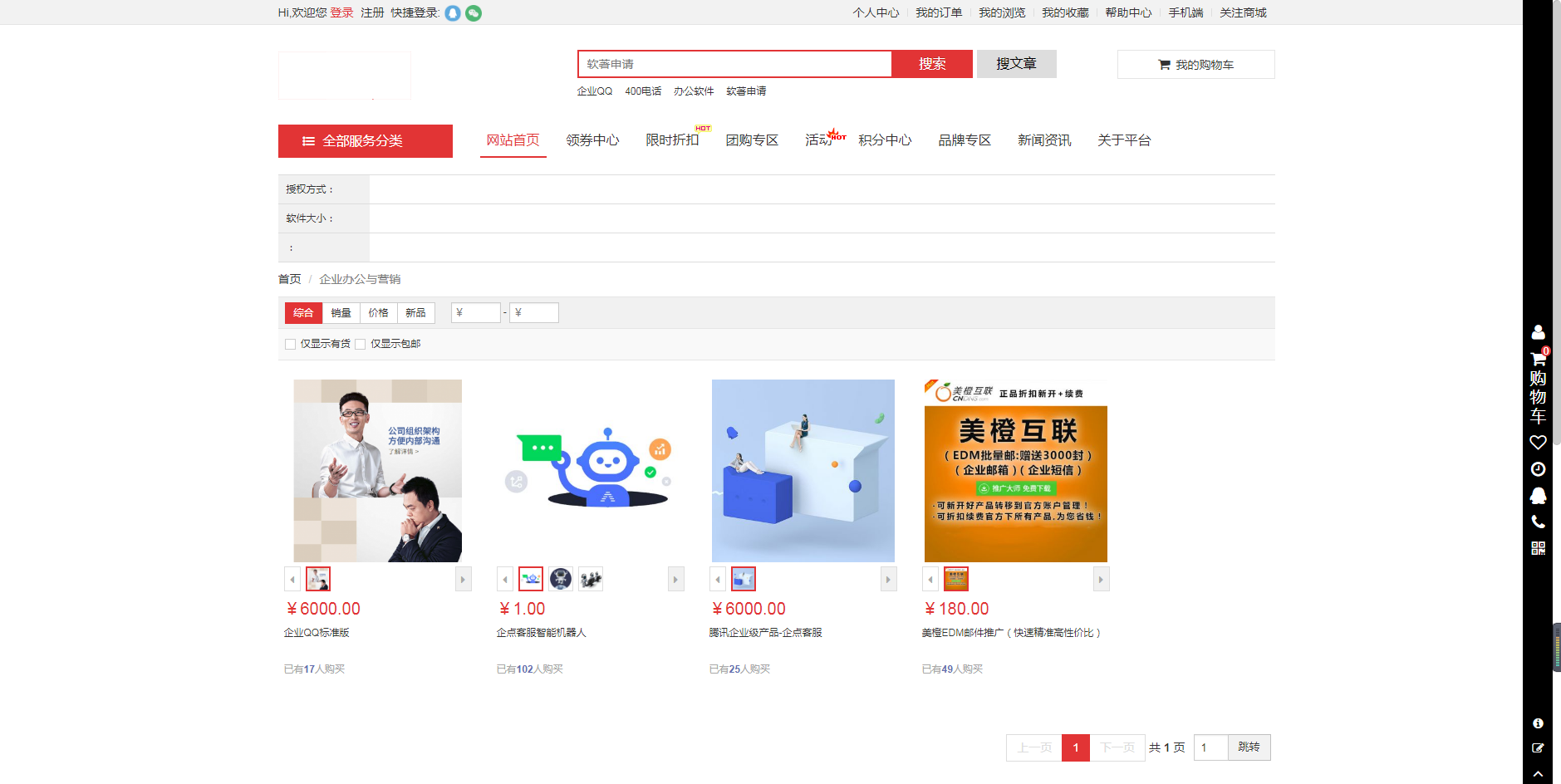Click the phone contact icon in sidebar
1561x784 pixels.
coord(1538,522)
